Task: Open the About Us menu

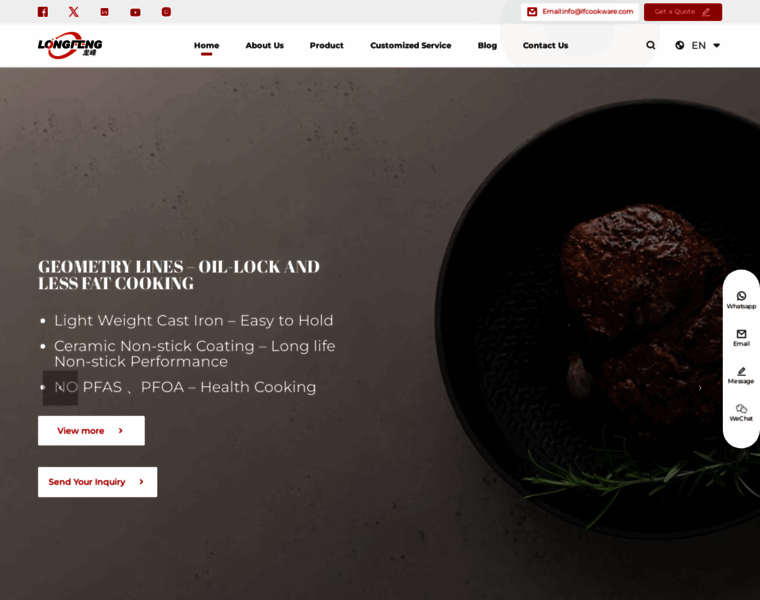Action: point(264,46)
